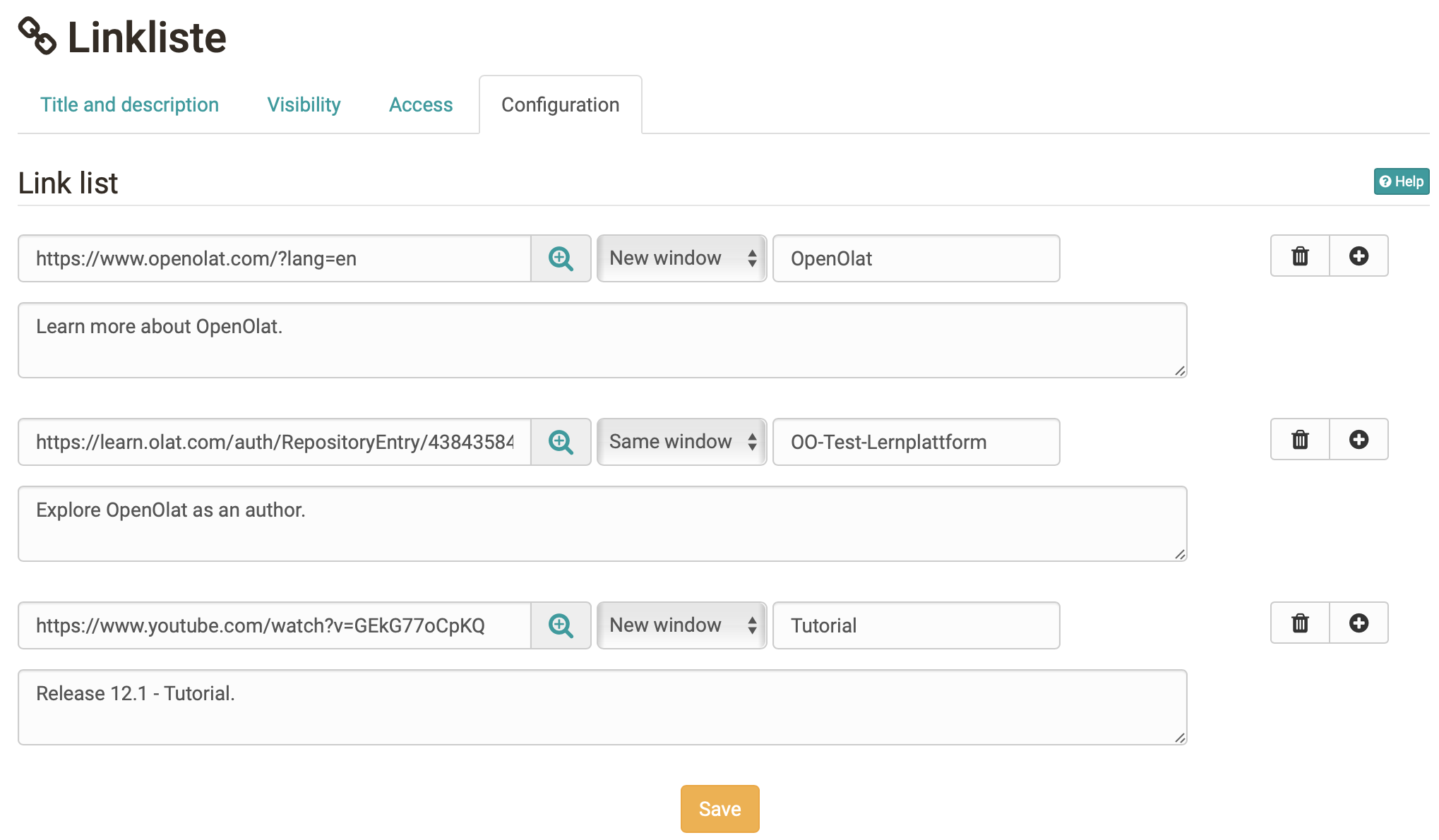Delete the OpenOlat link with the trash icon
The width and height of the screenshot is (1439, 840).
point(1299,256)
